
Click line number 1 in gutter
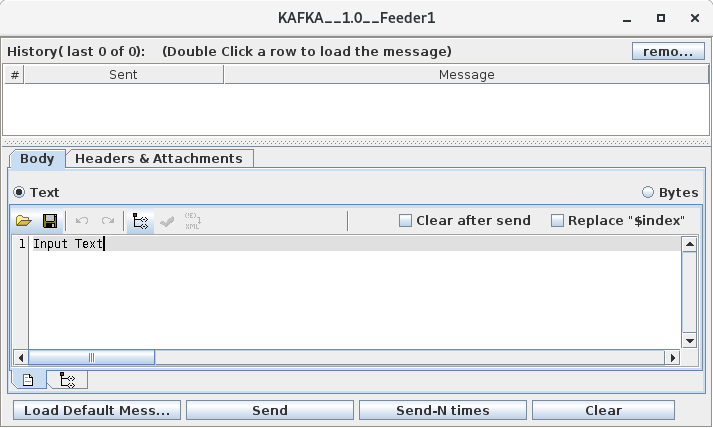pyautogui.click(x=21, y=244)
